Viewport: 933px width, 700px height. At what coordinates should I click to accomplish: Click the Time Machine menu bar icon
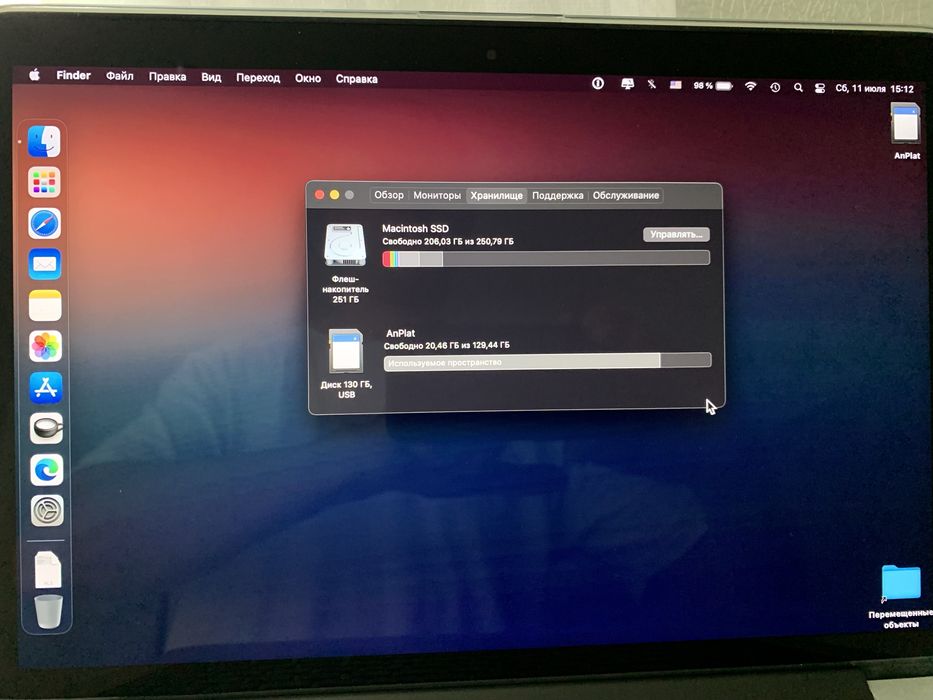[x=775, y=87]
